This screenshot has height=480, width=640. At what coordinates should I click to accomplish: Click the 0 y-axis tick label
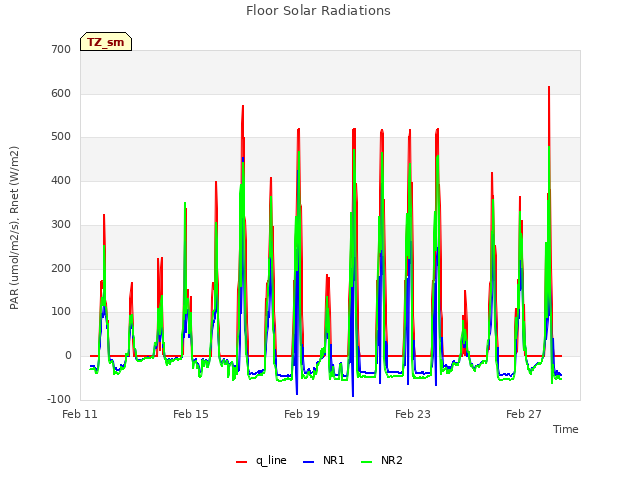click(x=68, y=356)
